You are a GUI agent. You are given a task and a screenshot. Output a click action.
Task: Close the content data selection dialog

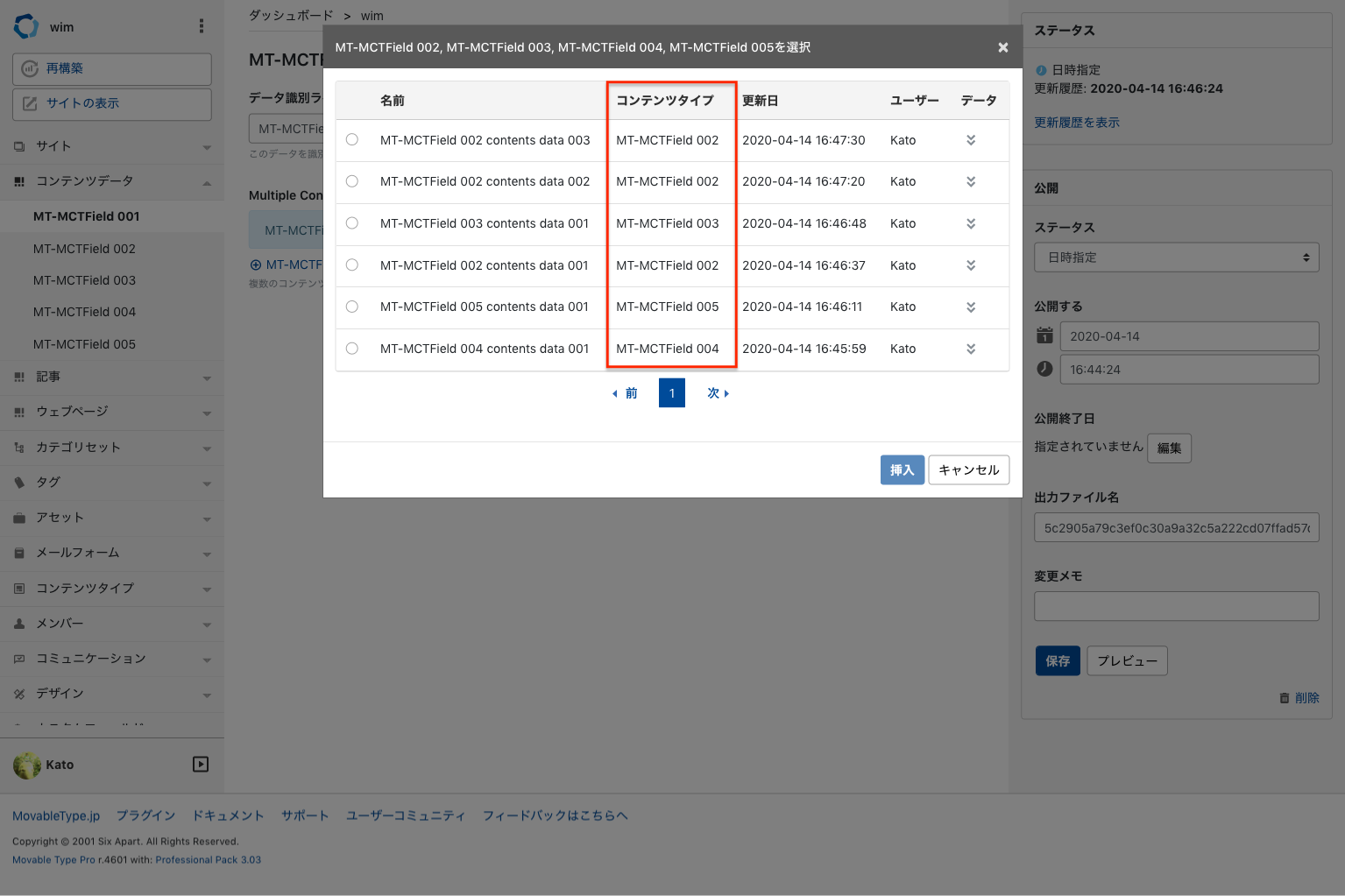pos(1002,47)
